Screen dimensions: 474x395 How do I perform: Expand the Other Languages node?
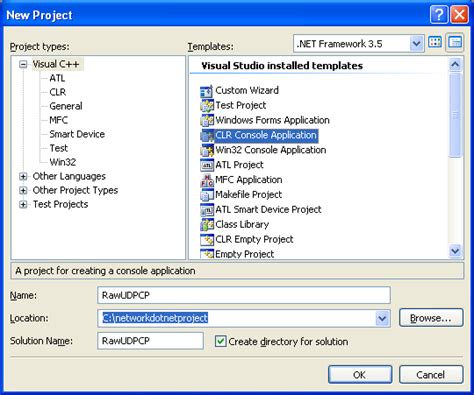pyautogui.click(x=23, y=176)
